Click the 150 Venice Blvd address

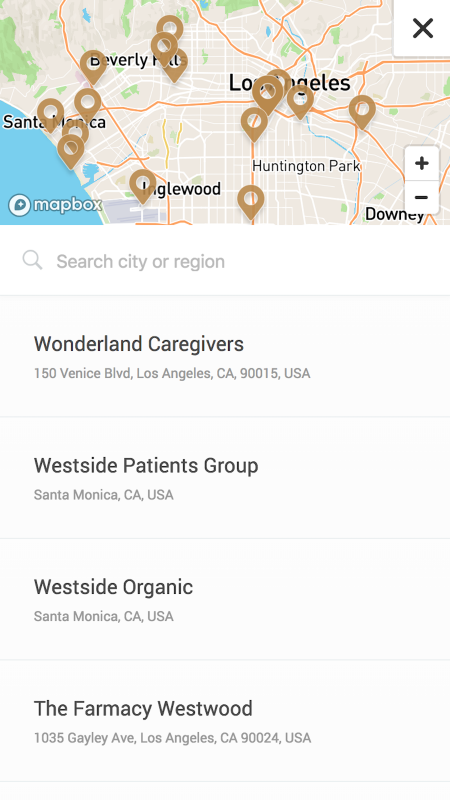172,373
